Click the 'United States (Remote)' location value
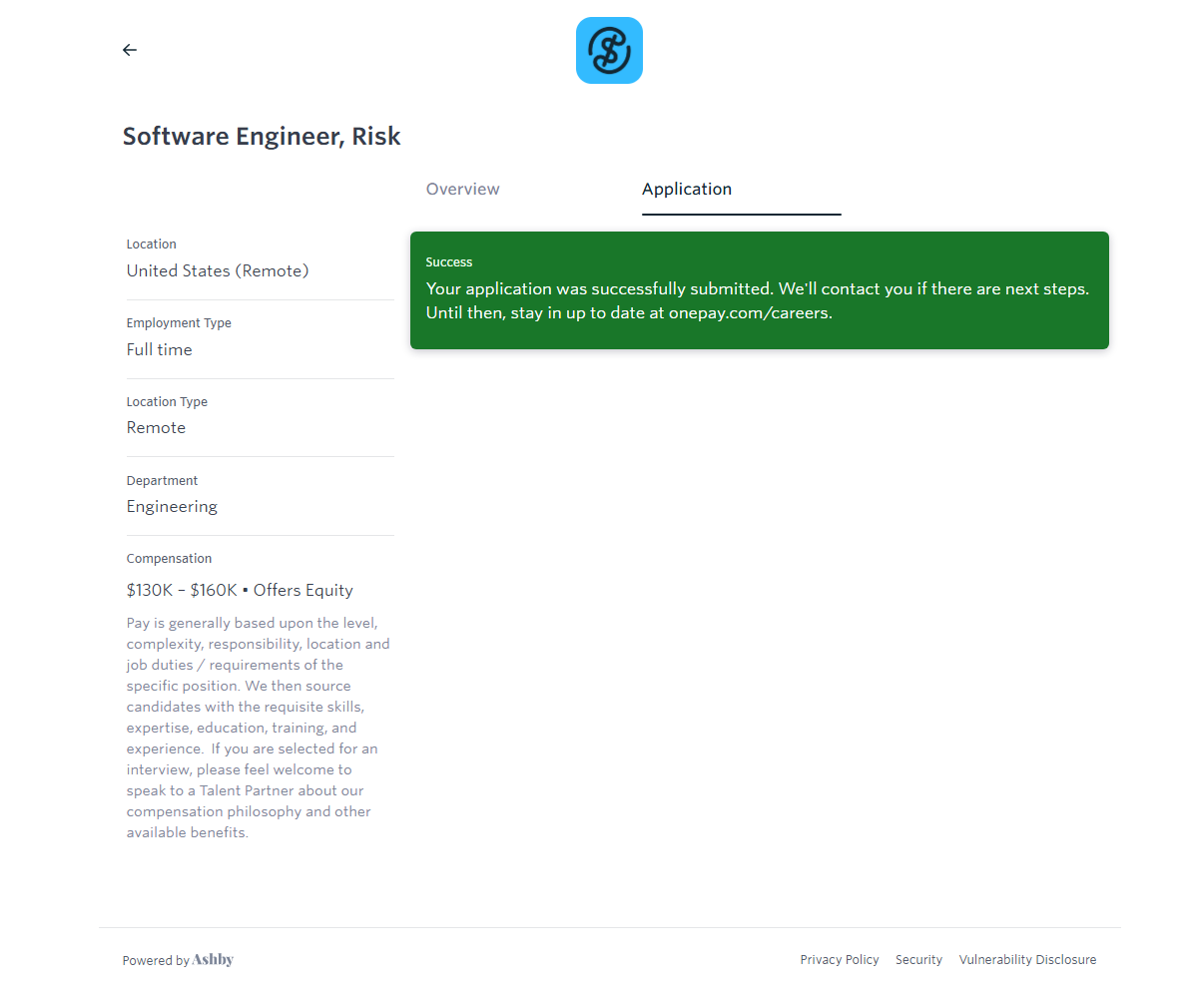 click(218, 271)
